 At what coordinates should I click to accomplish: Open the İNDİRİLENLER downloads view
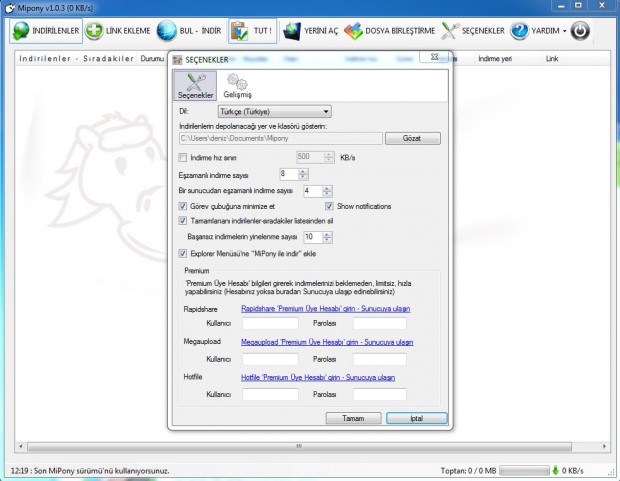tap(46, 30)
